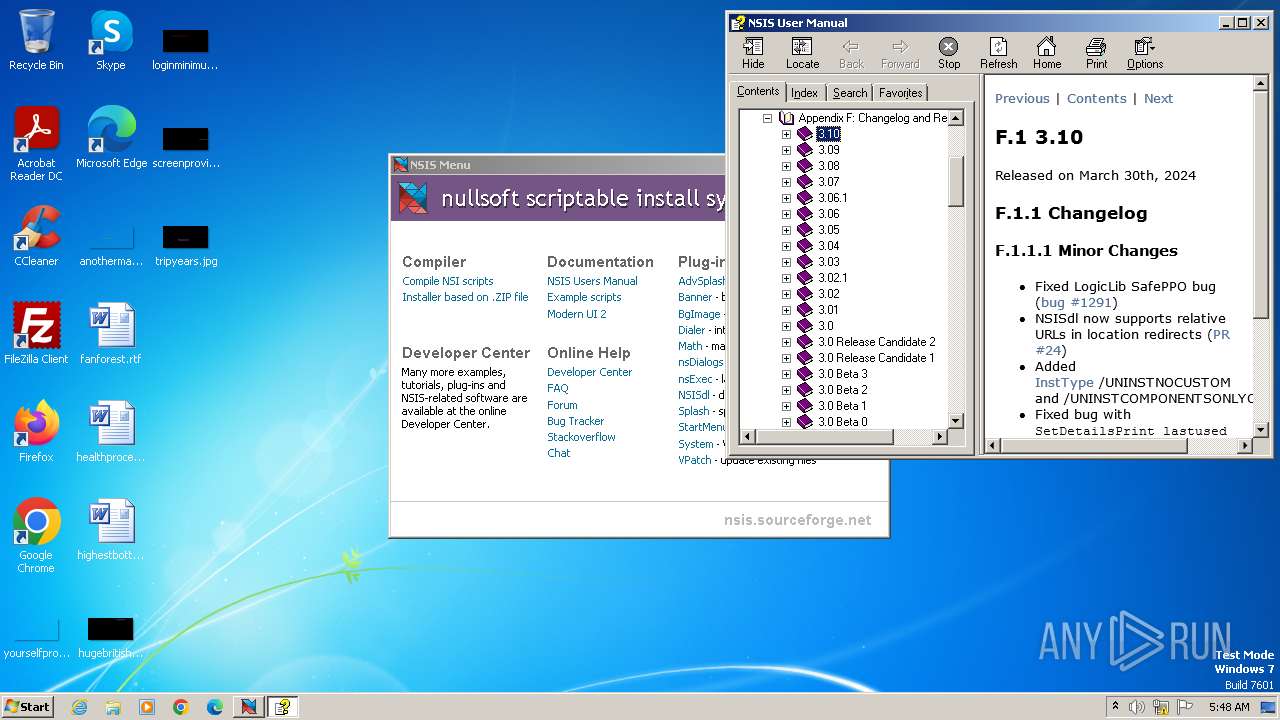Click the Stop toolbar icon

click(949, 53)
